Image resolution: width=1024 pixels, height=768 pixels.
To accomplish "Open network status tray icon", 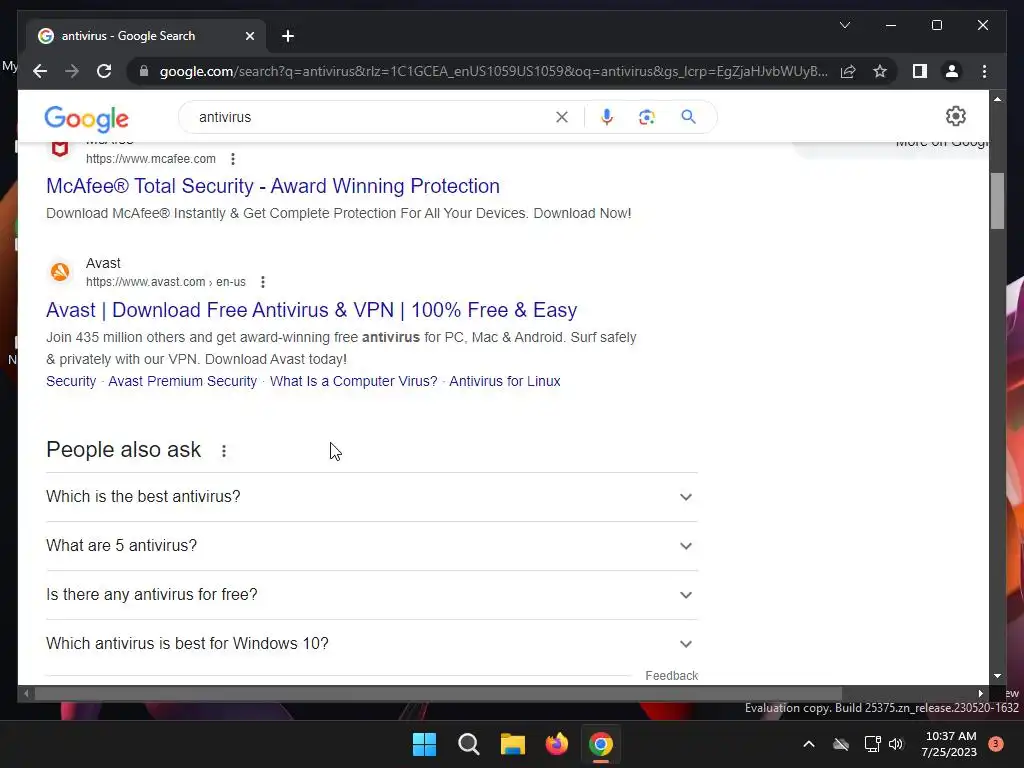I will click(x=872, y=744).
